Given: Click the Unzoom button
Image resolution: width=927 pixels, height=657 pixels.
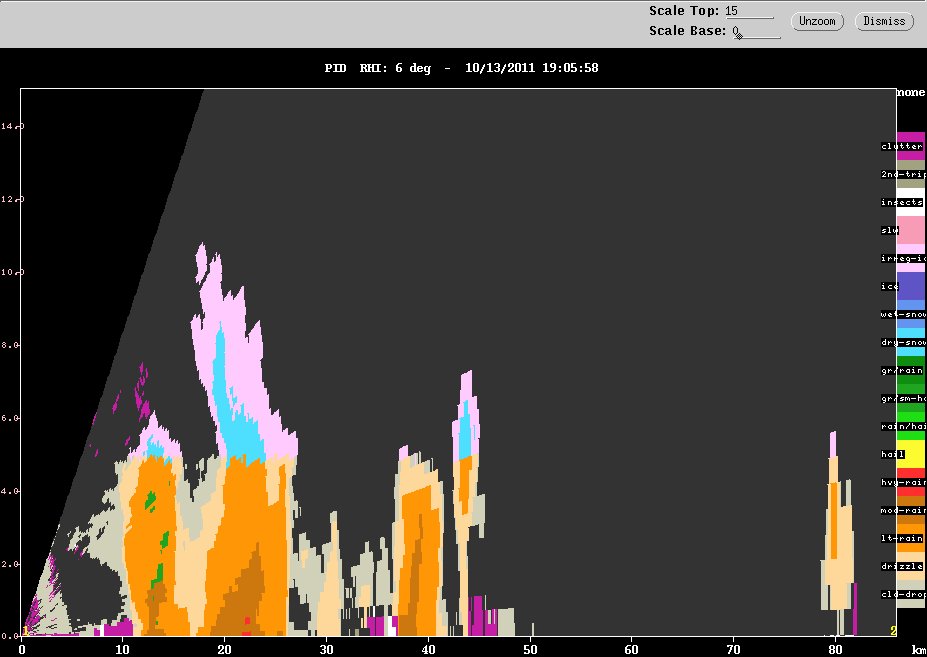Looking at the screenshot, I should pyautogui.click(x=817, y=21).
